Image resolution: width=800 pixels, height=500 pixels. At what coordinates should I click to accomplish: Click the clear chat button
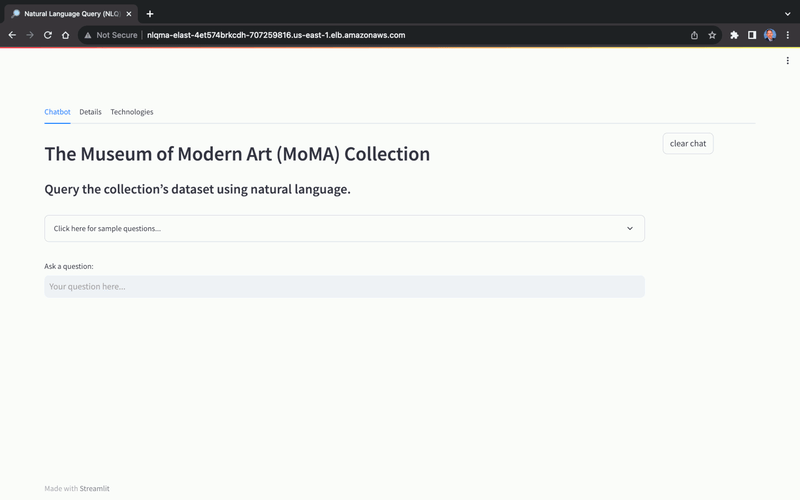[688, 143]
